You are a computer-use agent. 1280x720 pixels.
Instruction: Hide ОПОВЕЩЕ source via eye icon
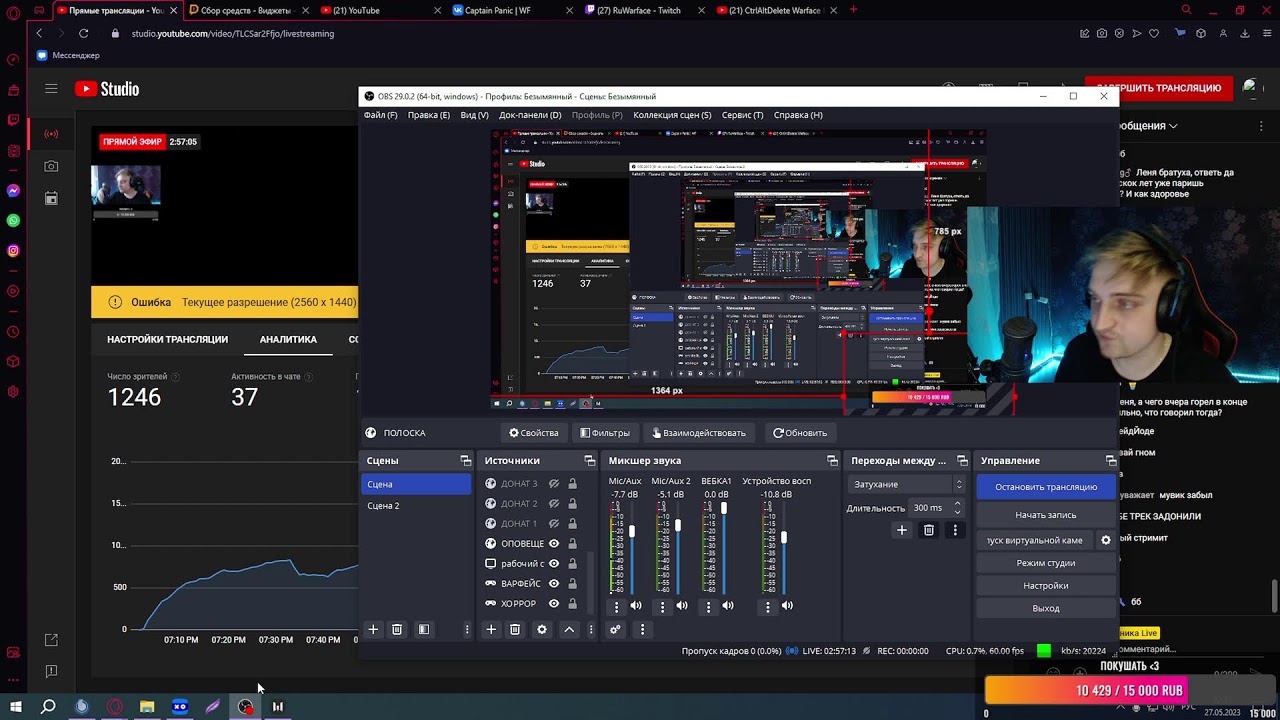pos(554,544)
